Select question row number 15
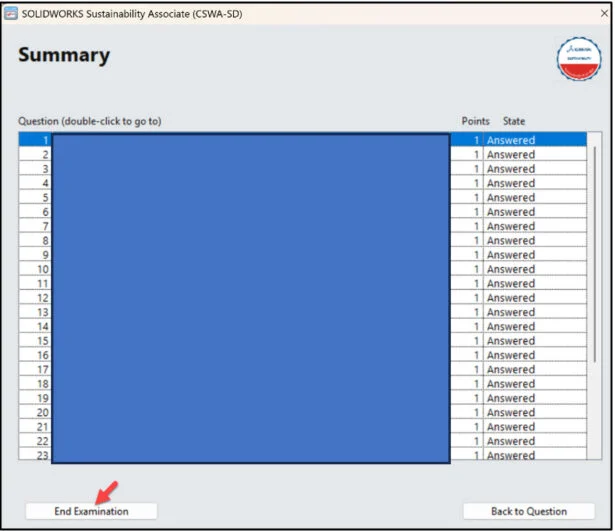615x531 pixels. 302,340
